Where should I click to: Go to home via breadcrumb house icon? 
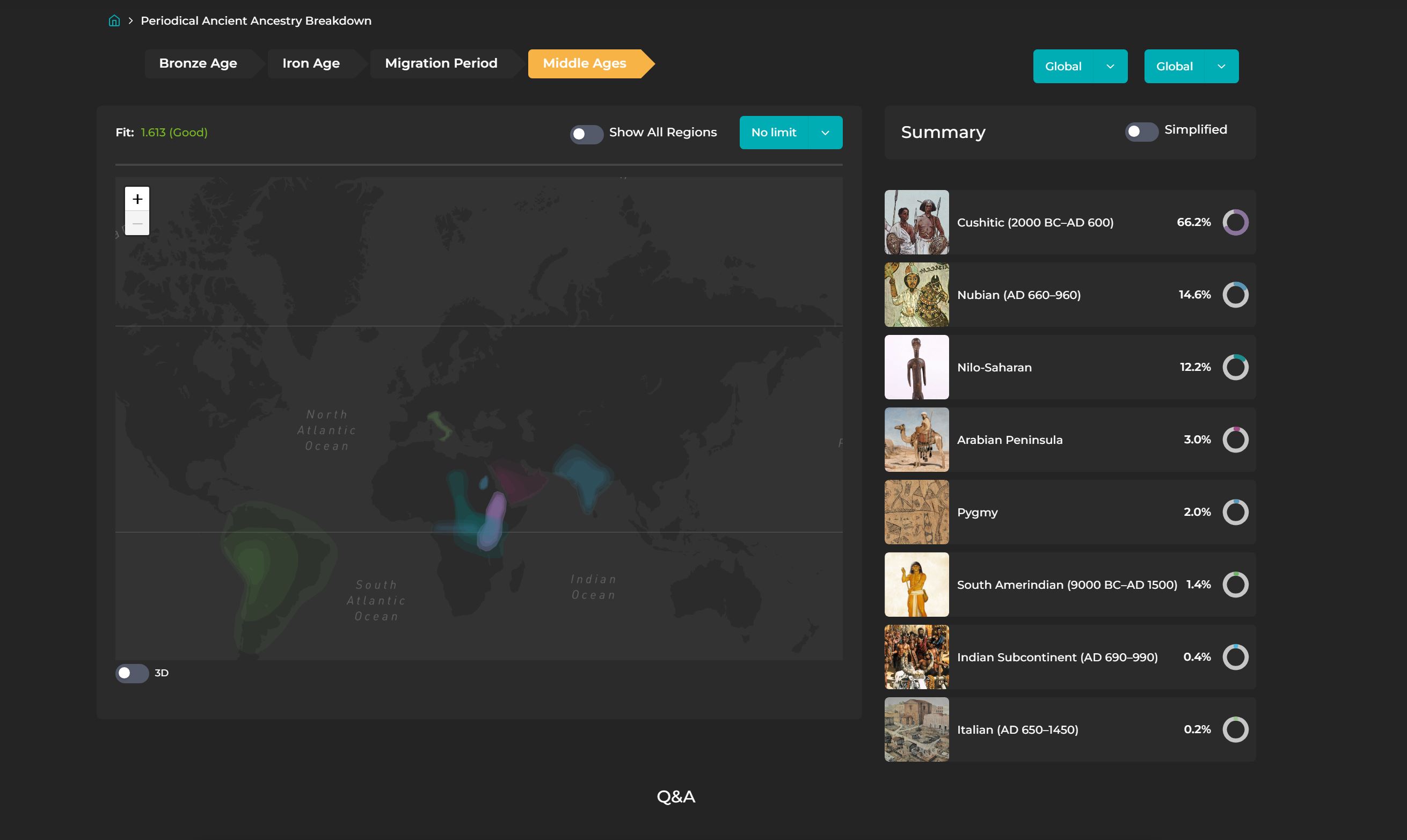pos(114,21)
